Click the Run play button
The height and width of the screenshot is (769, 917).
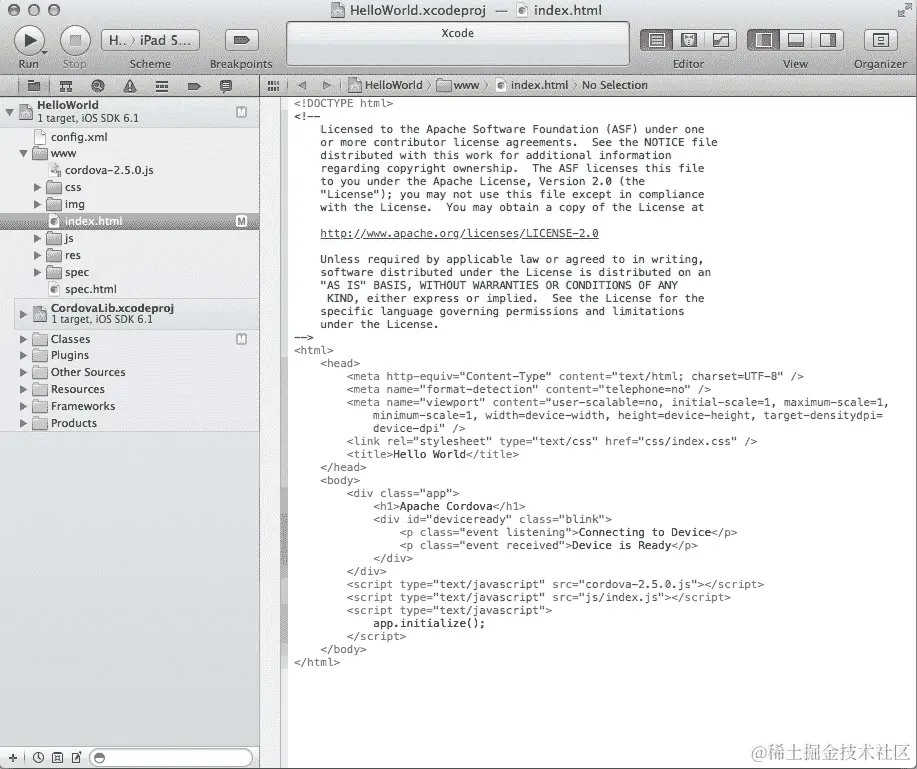(29, 40)
